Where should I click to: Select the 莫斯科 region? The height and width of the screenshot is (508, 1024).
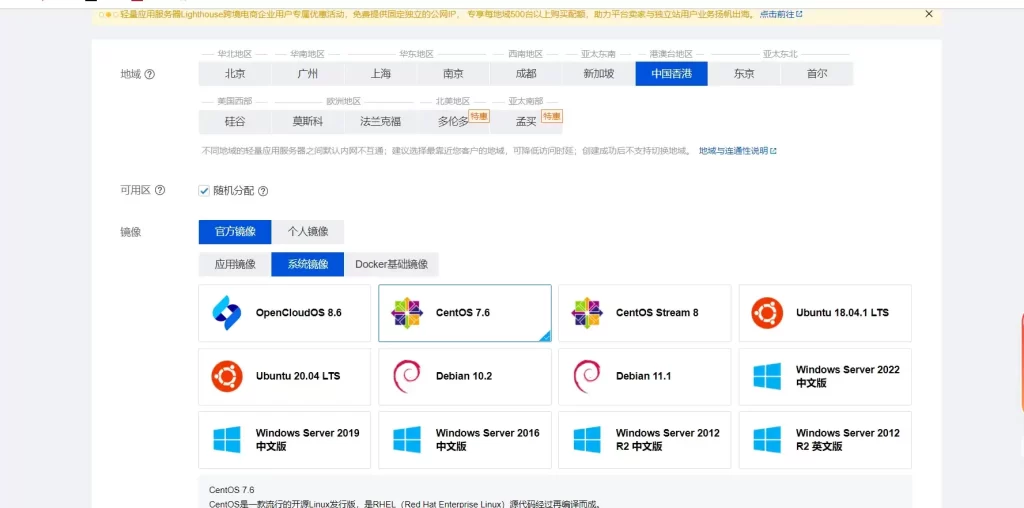tap(308, 121)
